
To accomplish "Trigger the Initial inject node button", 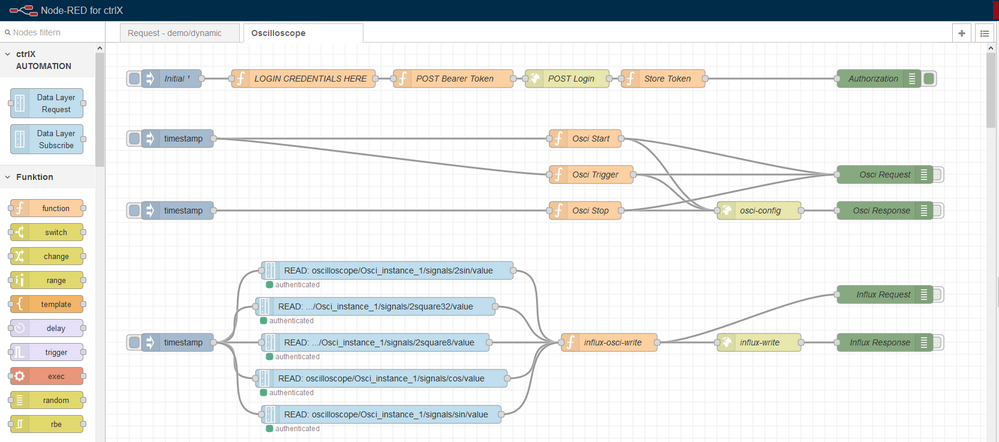I will point(135,78).
